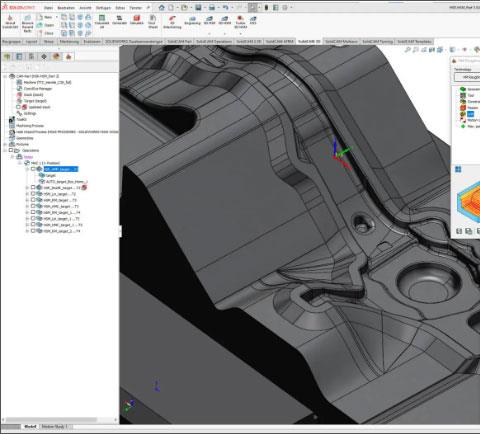Expand the Fixtures node in the CAM tree

[x=5, y=144]
